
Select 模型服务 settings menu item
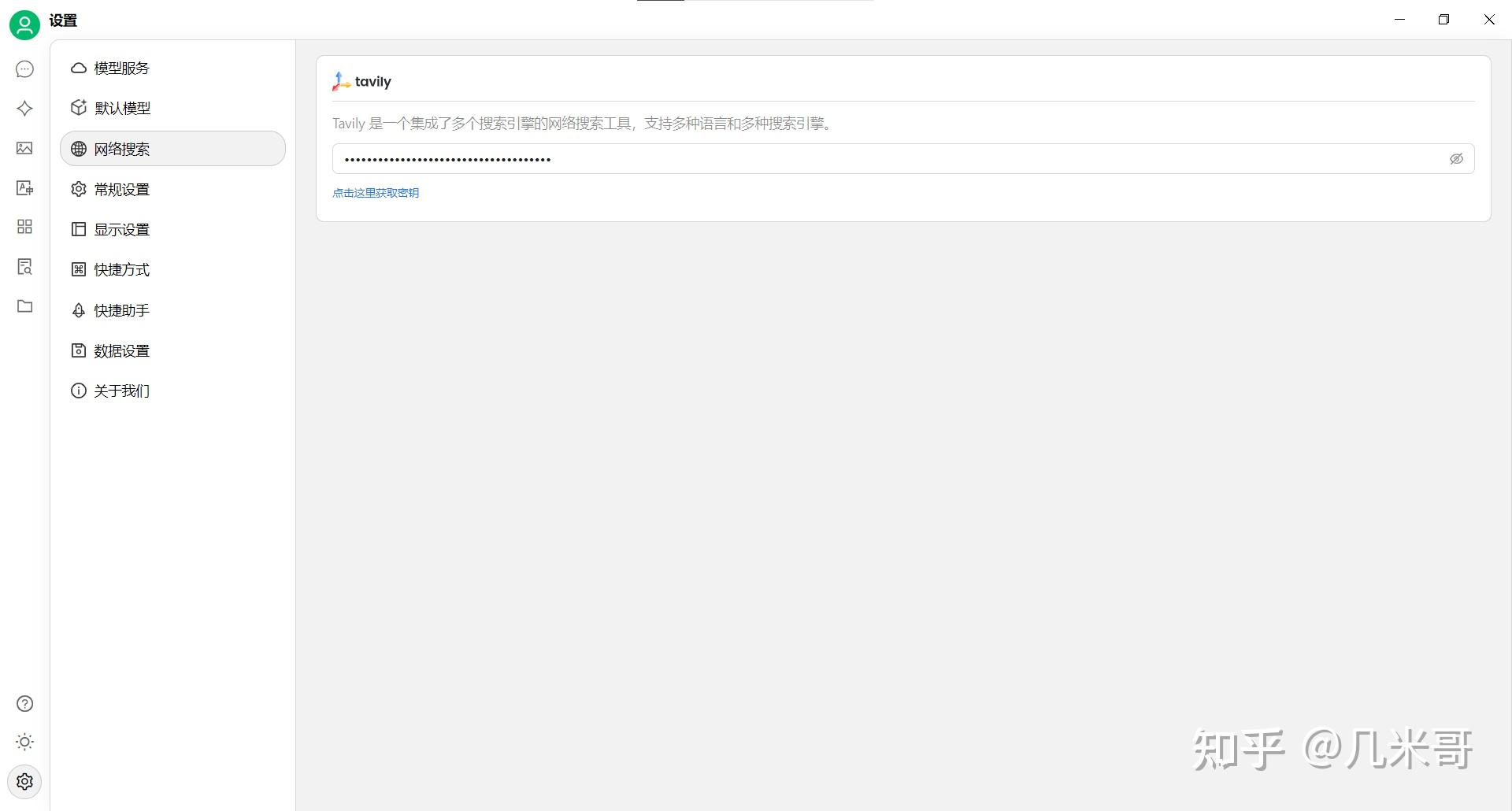(172, 68)
